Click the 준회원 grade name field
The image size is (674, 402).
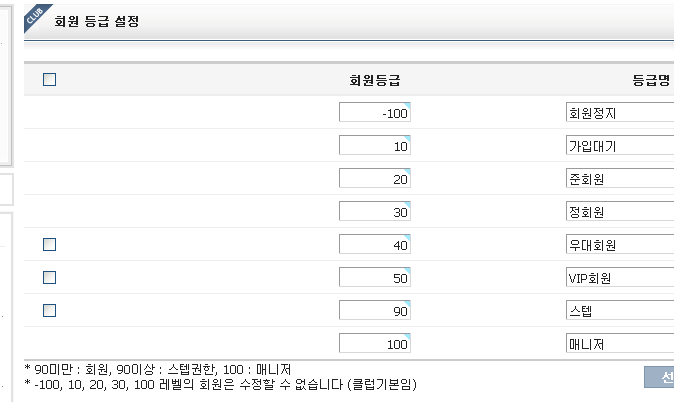[620, 178]
